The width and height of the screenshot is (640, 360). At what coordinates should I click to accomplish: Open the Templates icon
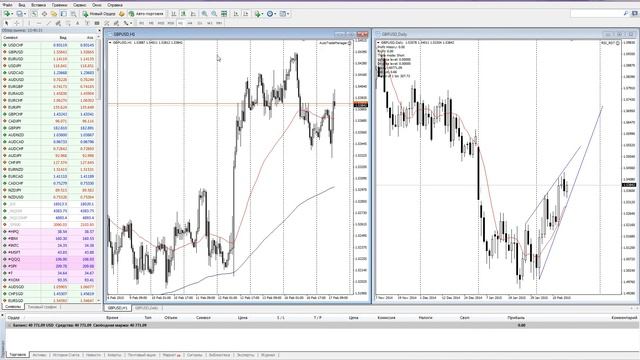click(x=282, y=13)
